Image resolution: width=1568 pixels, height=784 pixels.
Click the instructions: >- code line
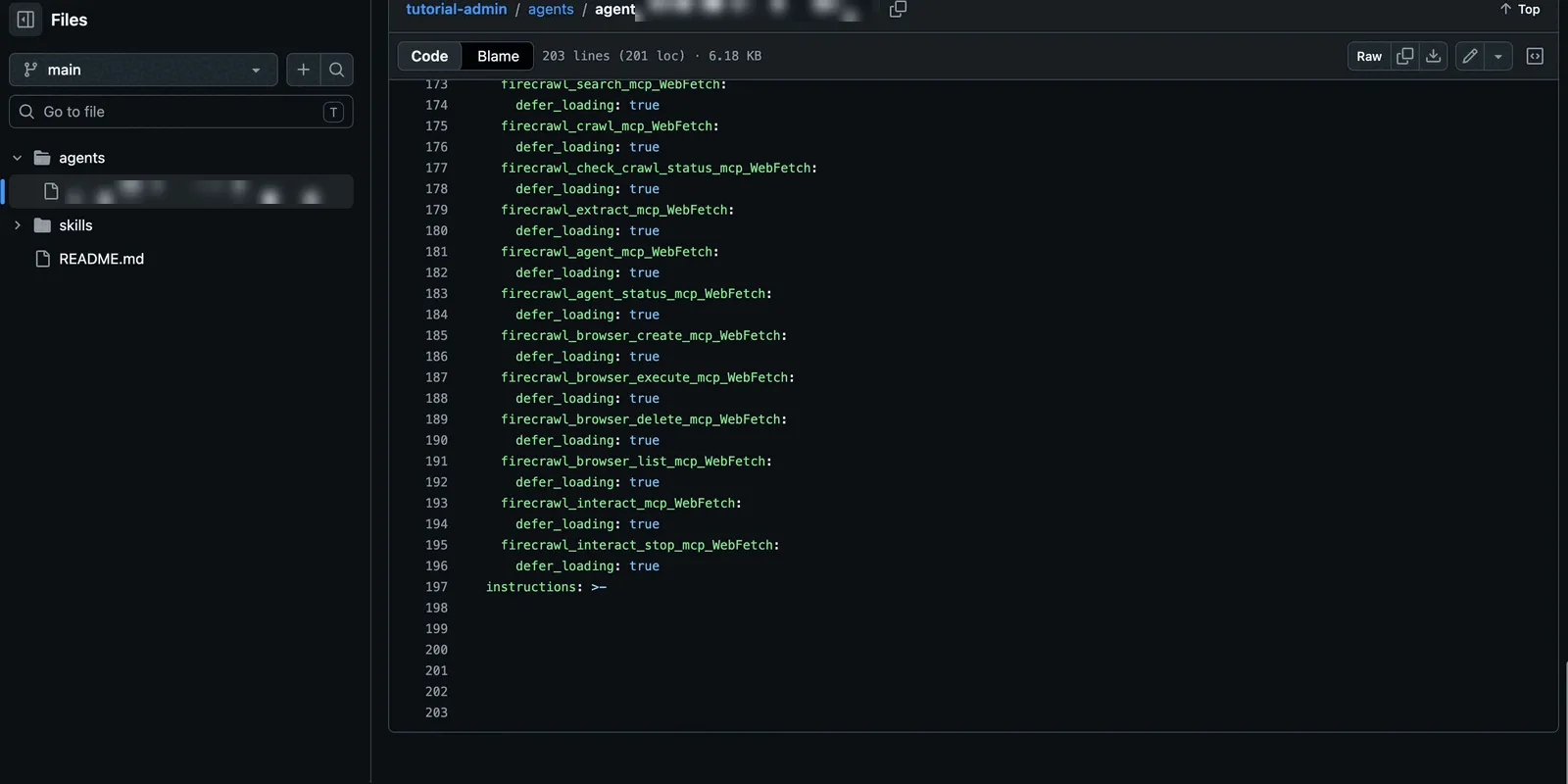[x=546, y=587]
